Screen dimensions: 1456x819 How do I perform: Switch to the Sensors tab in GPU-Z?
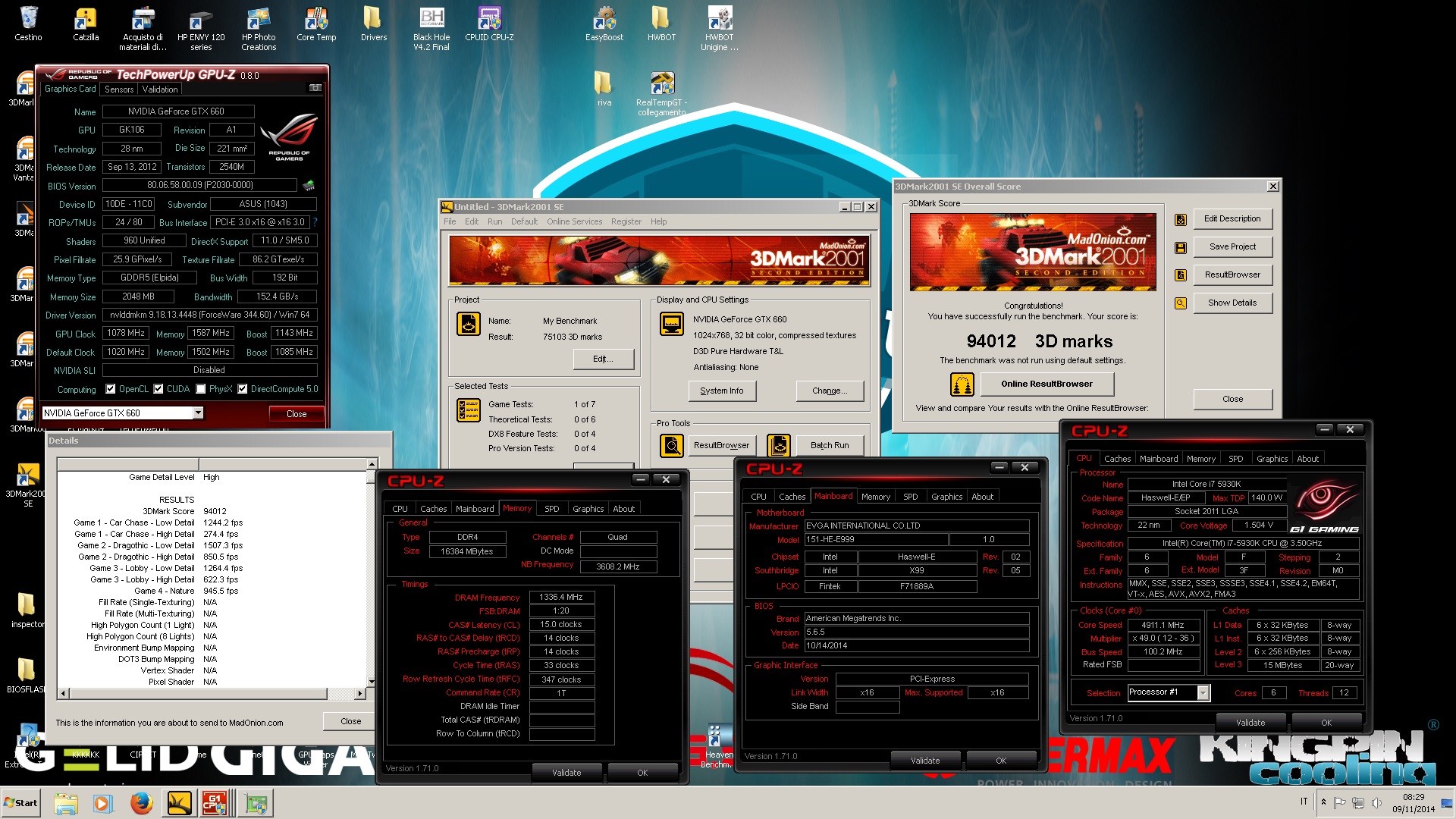(x=119, y=89)
